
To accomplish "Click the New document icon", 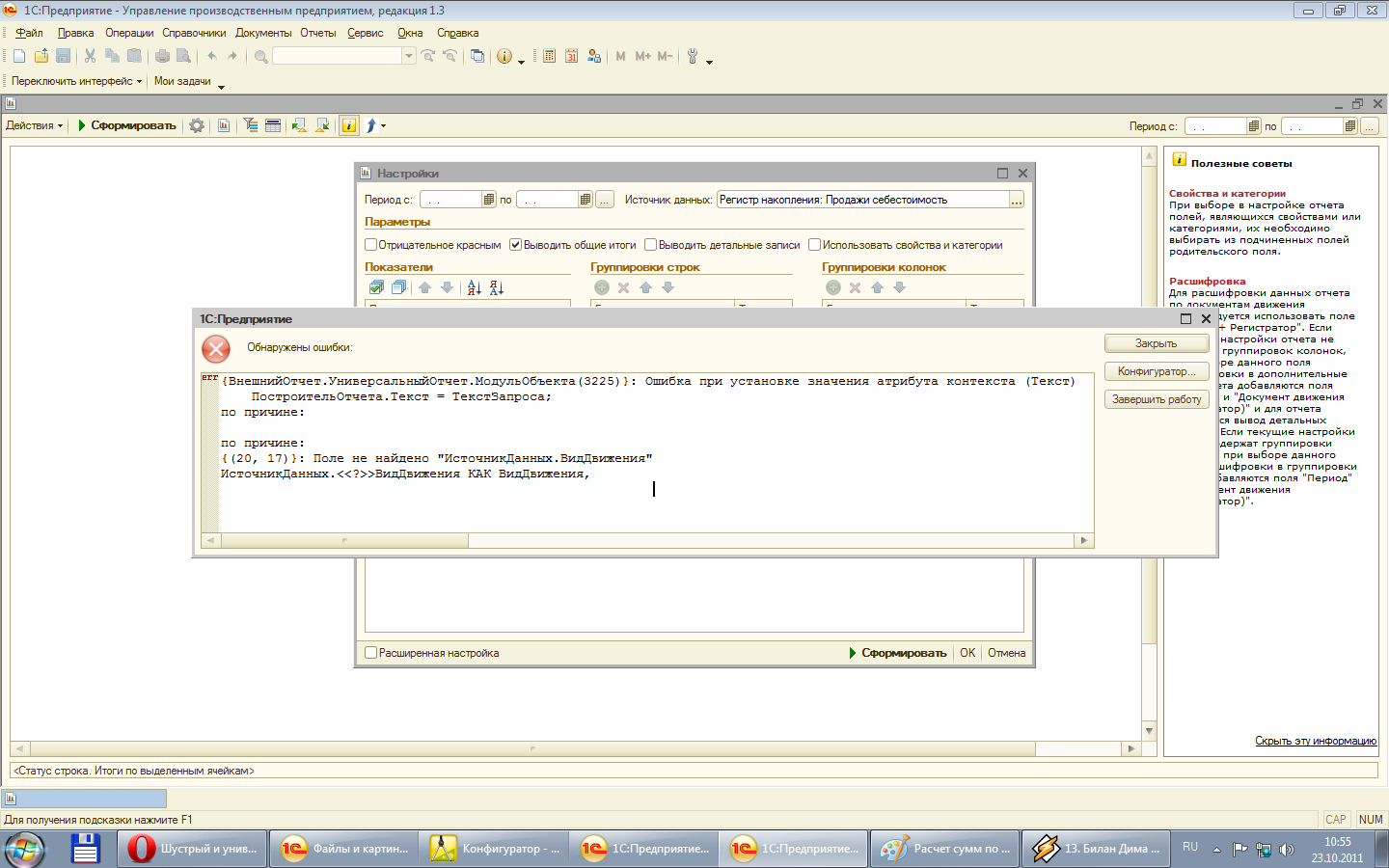I will (19, 57).
